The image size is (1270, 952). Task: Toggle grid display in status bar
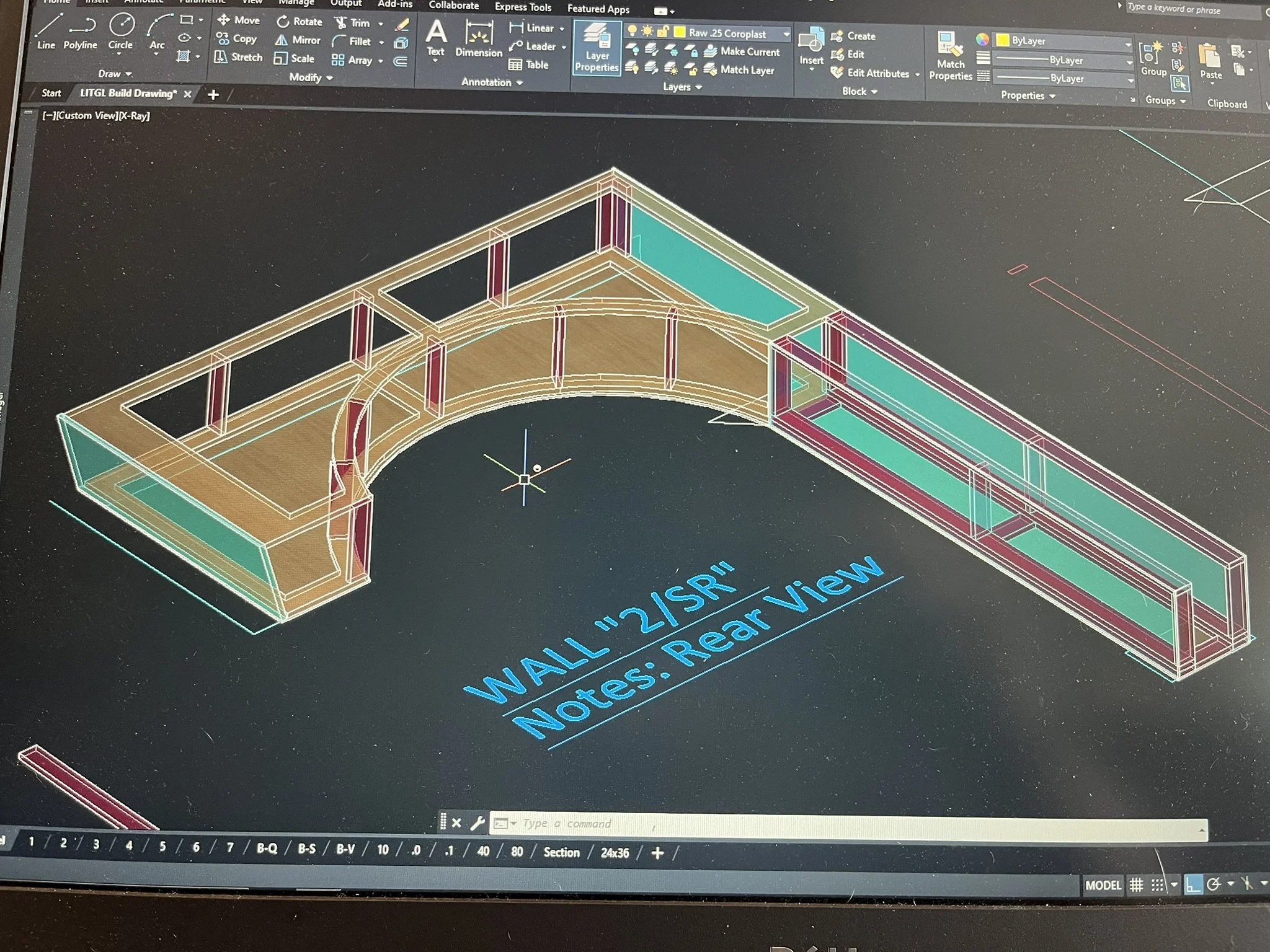1136,886
